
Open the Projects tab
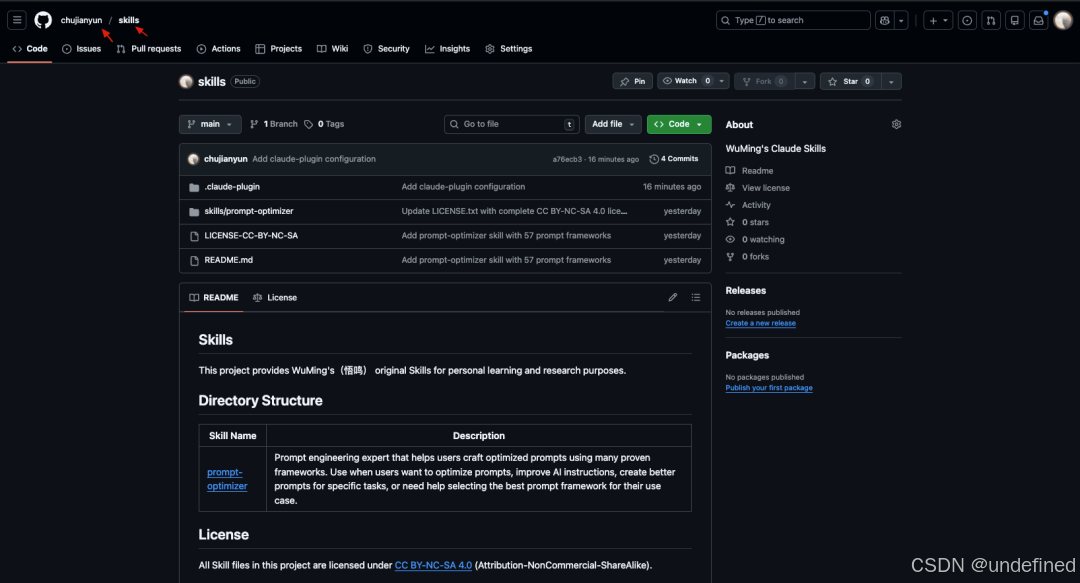[278, 49]
